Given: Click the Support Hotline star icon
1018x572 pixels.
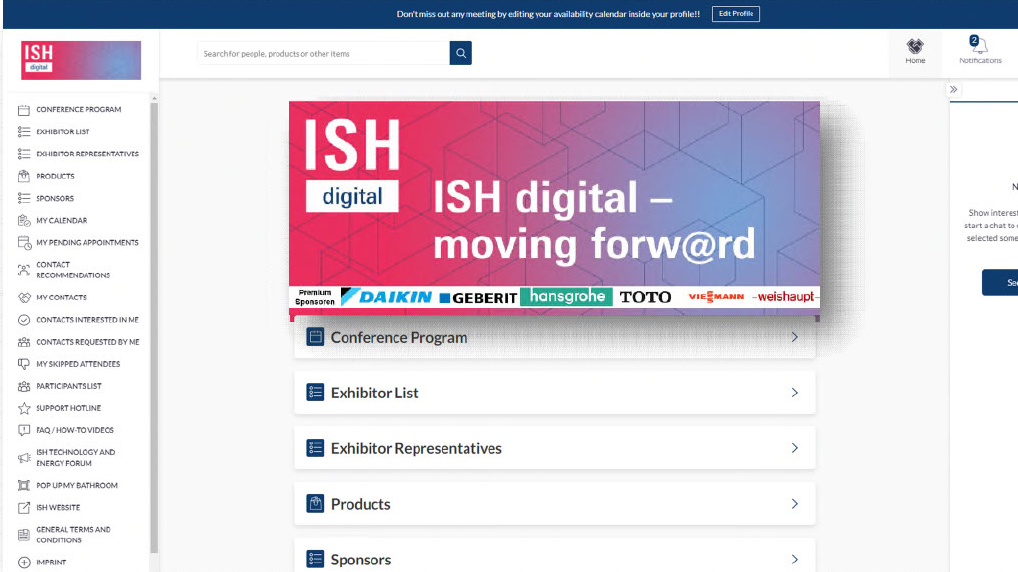Looking at the screenshot, I should pos(24,408).
